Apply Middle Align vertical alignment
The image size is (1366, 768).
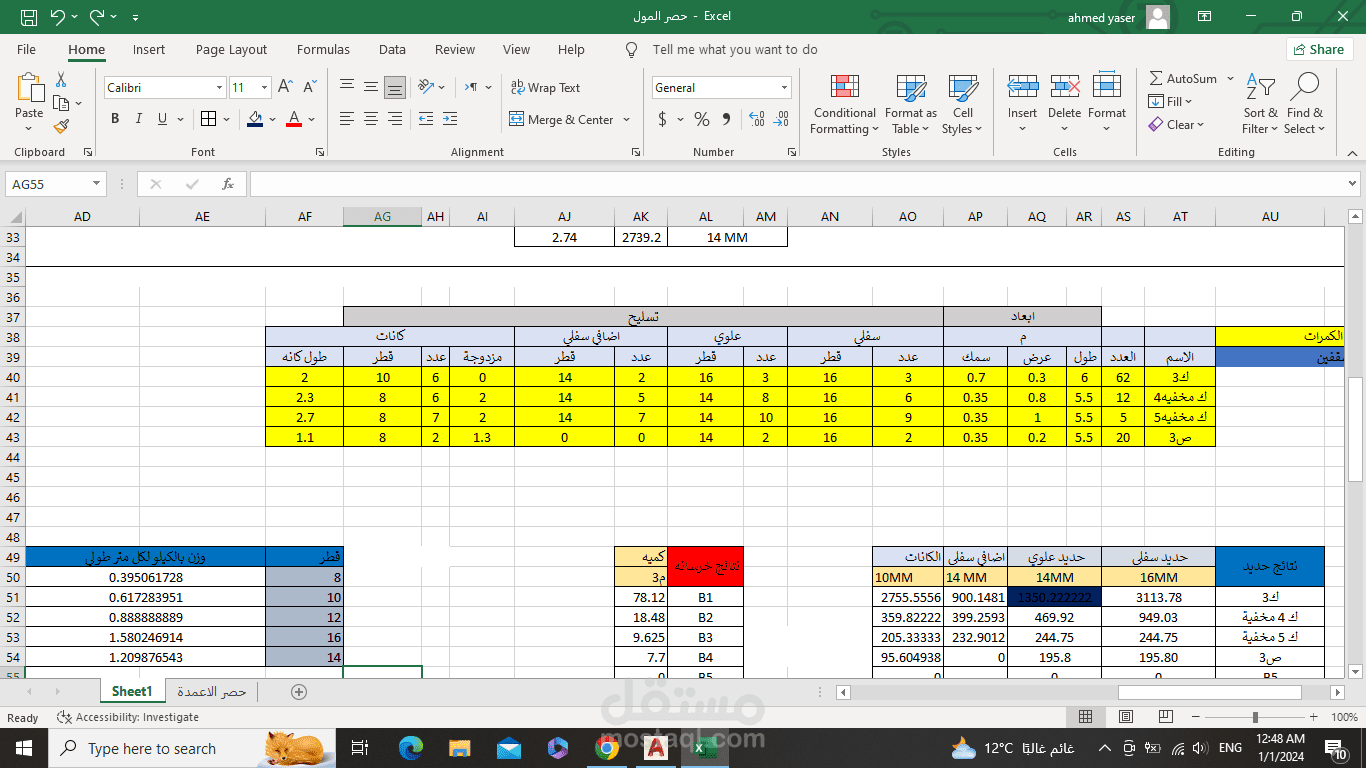371,87
